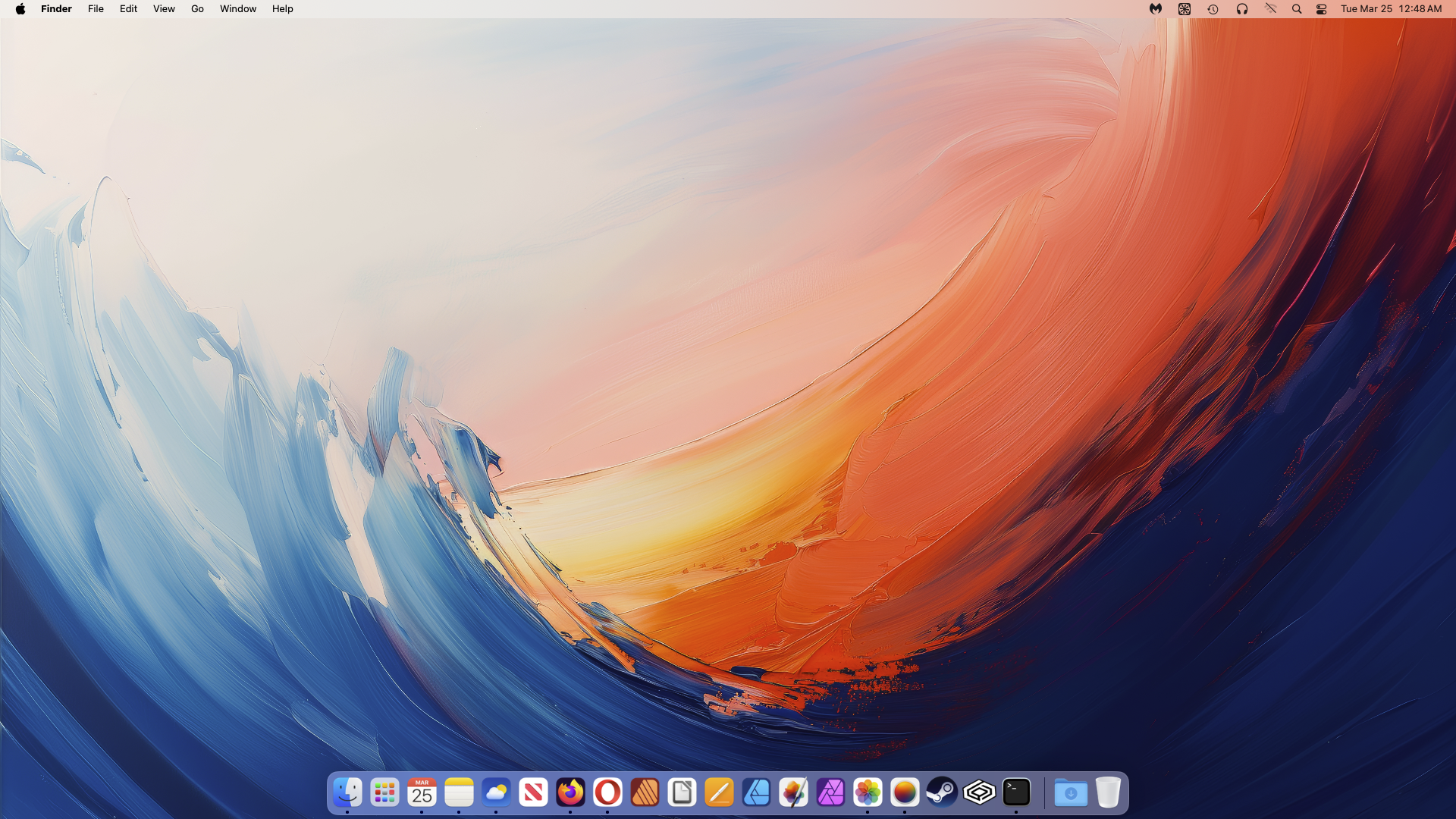Screen dimensions: 1456x819
Task: Open Steam in the Dock
Action: pyautogui.click(x=942, y=793)
